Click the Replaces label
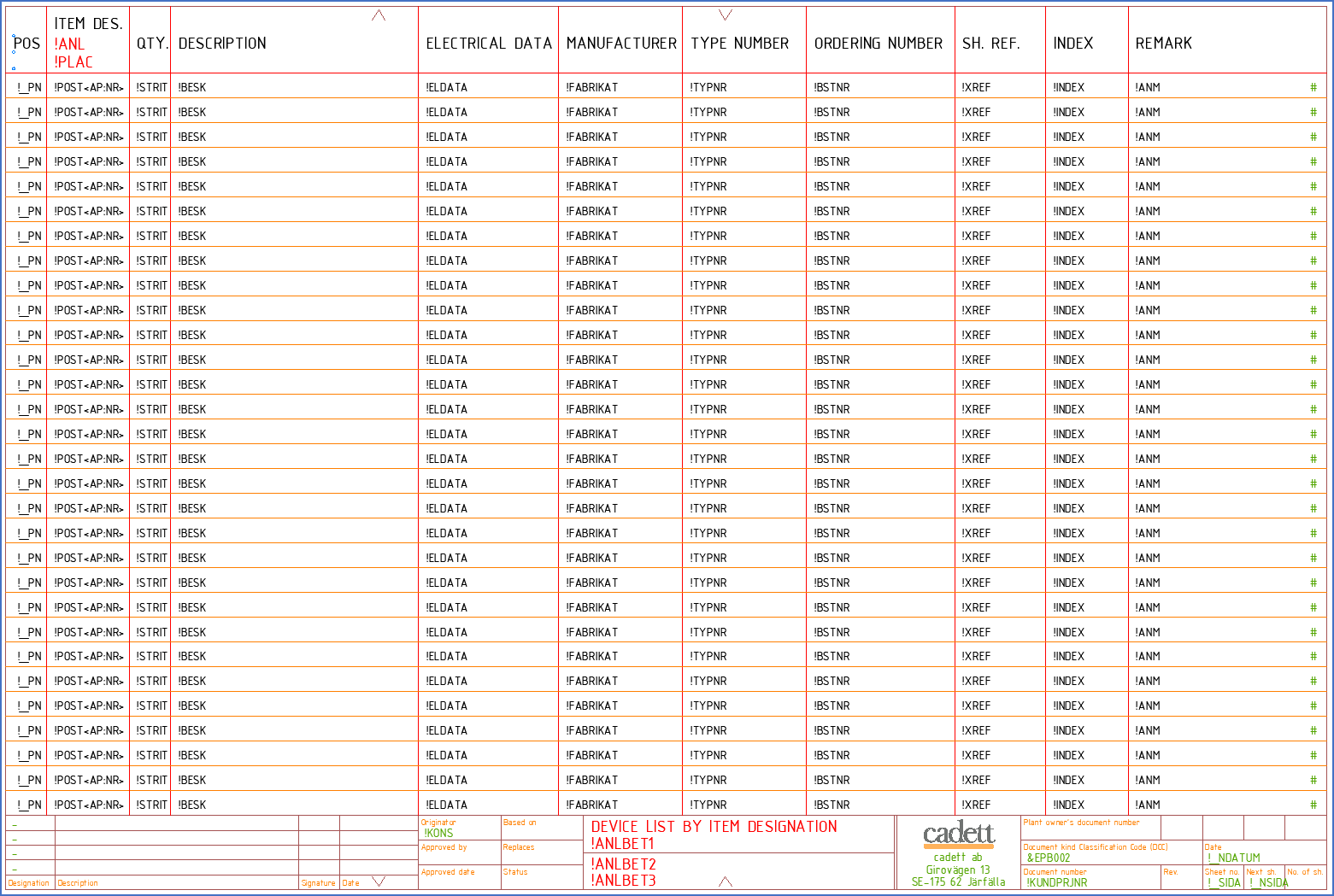 519,847
